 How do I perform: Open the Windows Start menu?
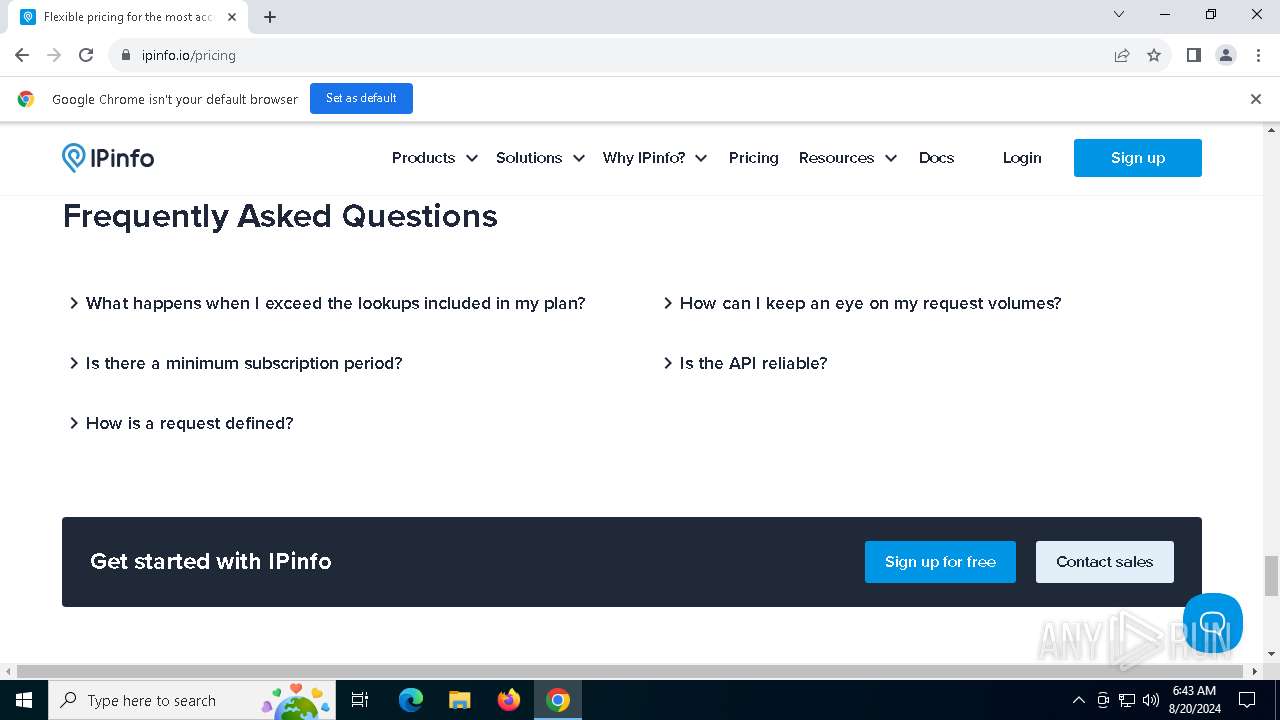click(x=24, y=700)
